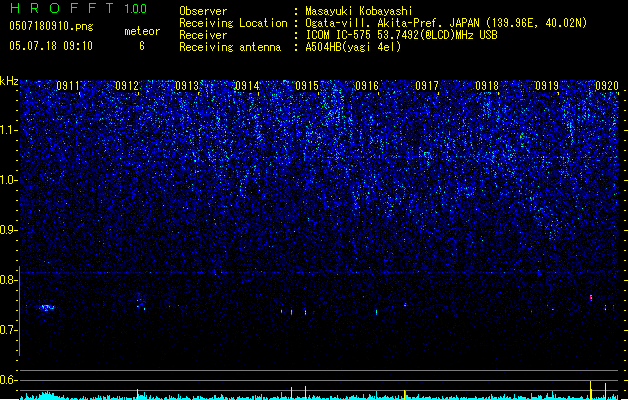This screenshot has width=629, height=400.
Task: Click the 0.8 kHz axis label
Action: pyautogui.click(x=9, y=280)
